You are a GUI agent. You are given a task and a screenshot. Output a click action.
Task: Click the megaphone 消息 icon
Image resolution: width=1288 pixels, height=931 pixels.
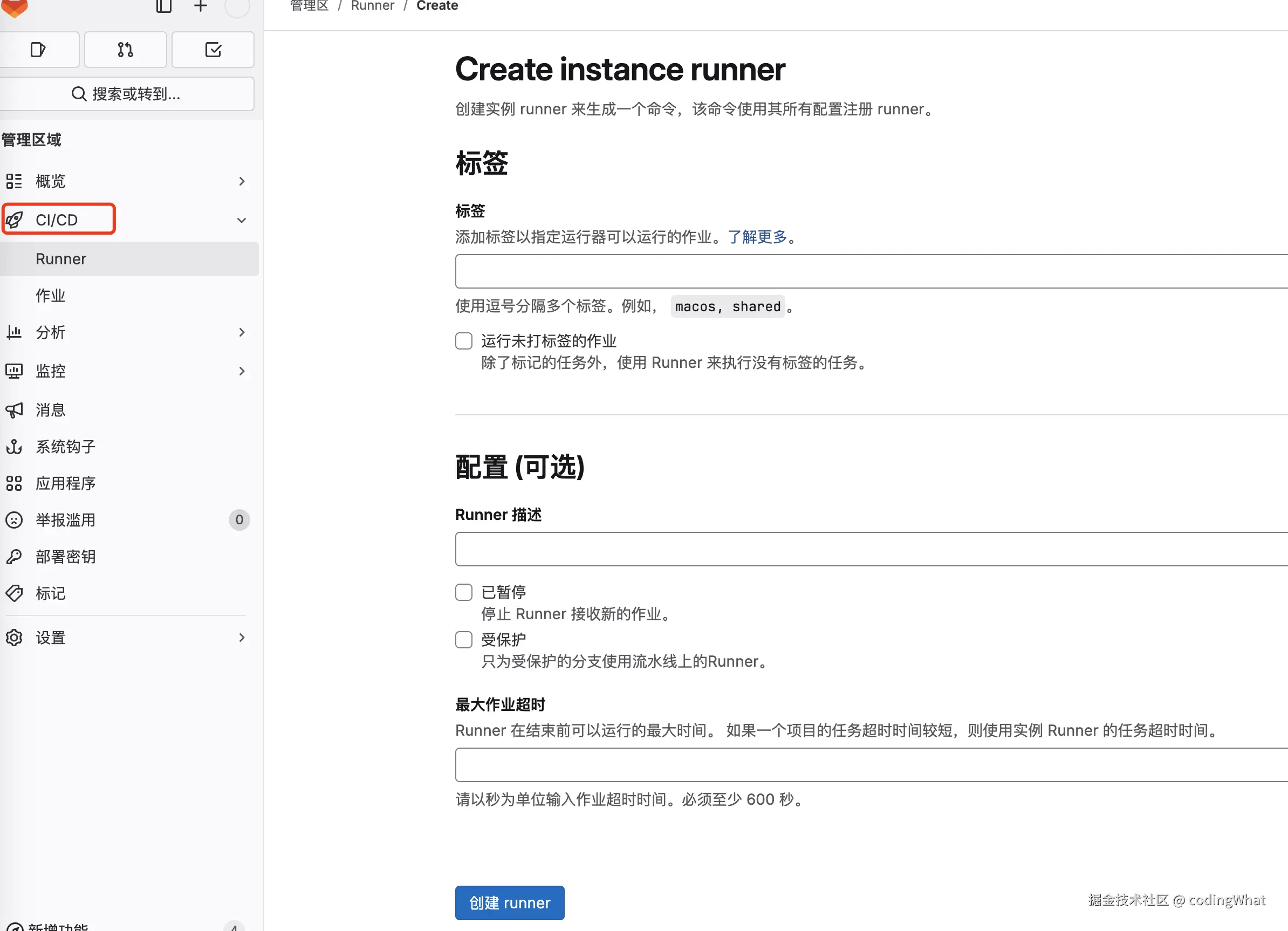(x=14, y=409)
